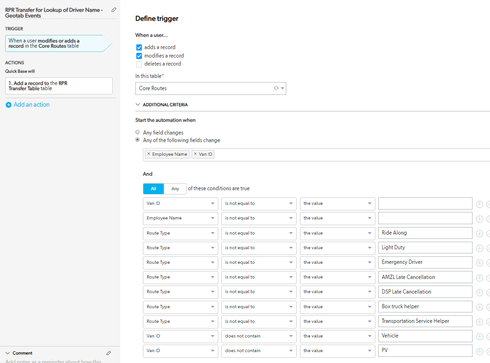This screenshot has width=490, height=363.
Task: Open 'does not contain' dropdown for Vehicle row
Action: [x=259, y=336]
